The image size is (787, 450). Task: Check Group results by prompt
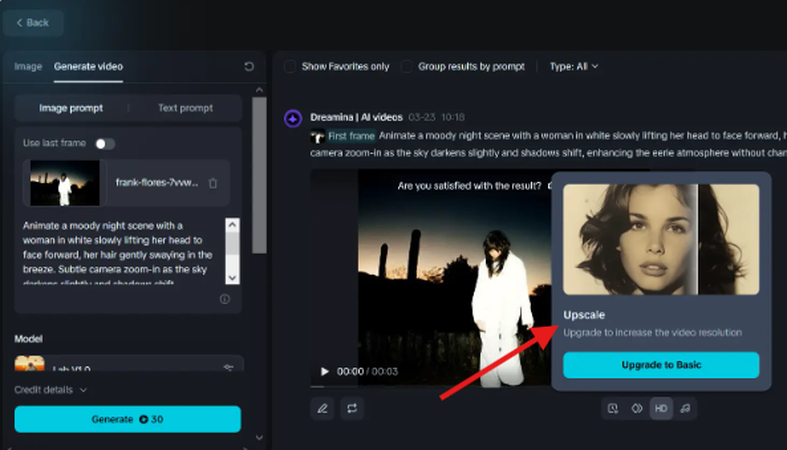(406, 66)
